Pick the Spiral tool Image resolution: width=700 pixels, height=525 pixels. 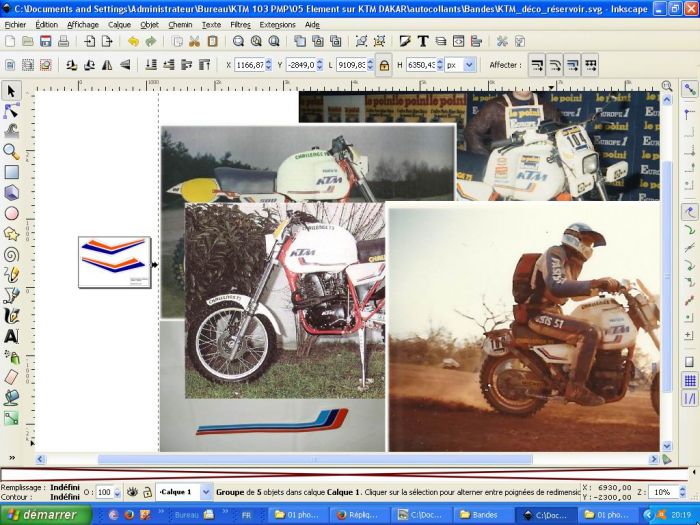pyautogui.click(x=11, y=254)
